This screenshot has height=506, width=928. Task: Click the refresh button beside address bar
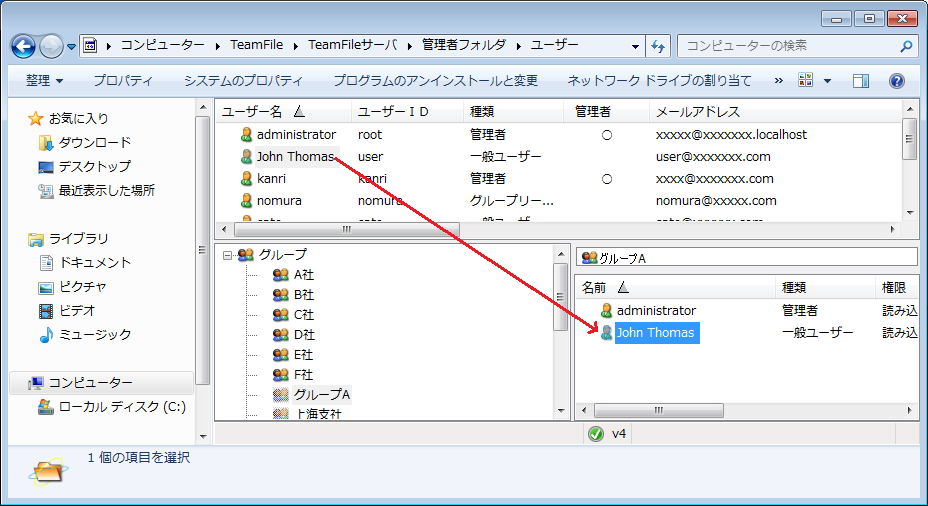(658, 46)
